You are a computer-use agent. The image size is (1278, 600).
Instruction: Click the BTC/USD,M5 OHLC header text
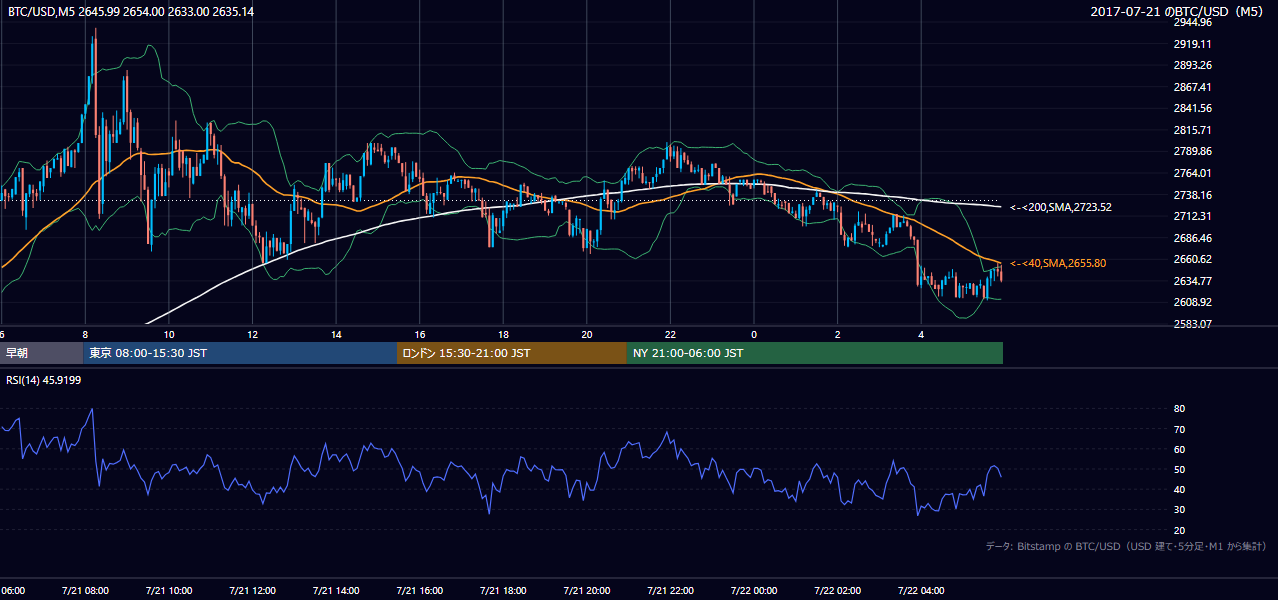131,11
